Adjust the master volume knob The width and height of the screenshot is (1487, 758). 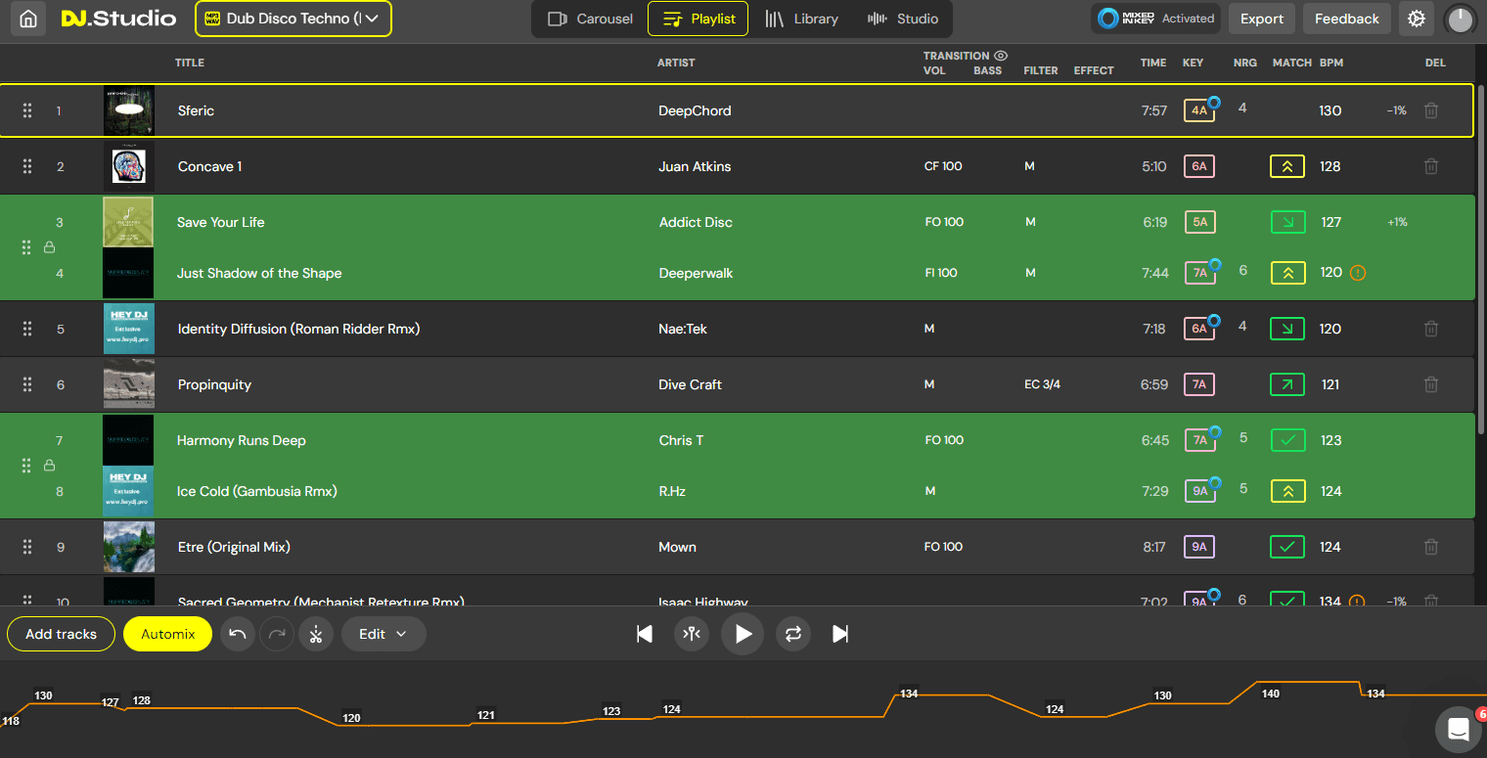1460,19
